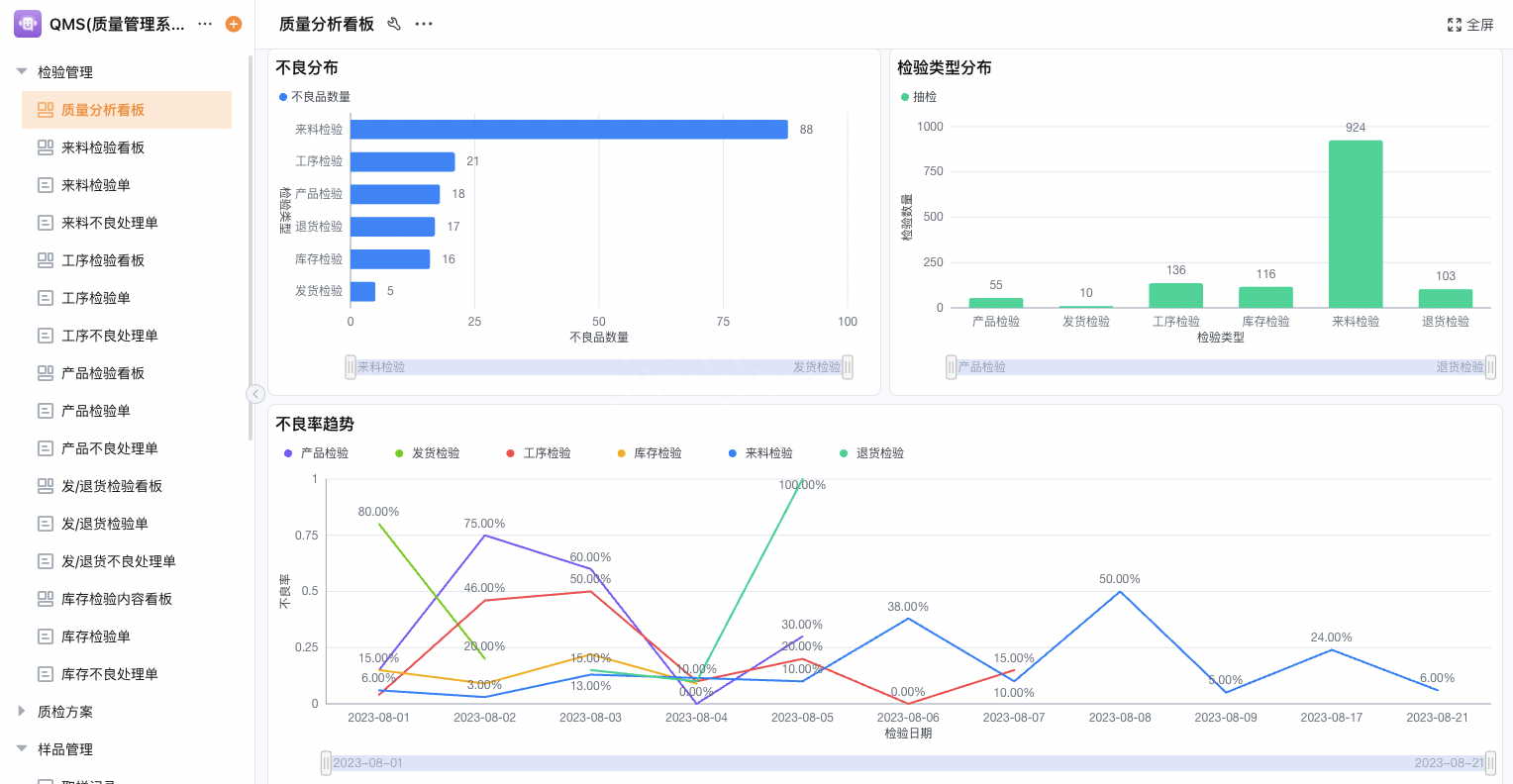This screenshot has width=1513, height=784.
Task: Click the QMS app logo icon
Action: (x=28, y=24)
